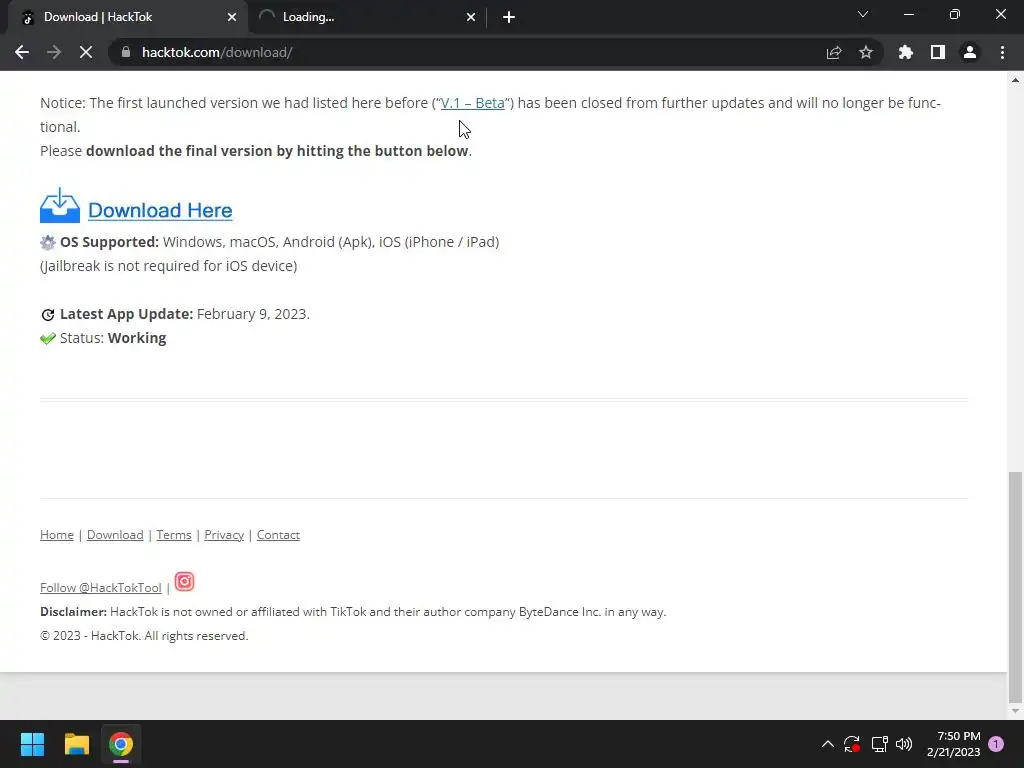The image size is (1024, 768).
Task: Toggle the browser side panel icon
Action: coord(938,52)
